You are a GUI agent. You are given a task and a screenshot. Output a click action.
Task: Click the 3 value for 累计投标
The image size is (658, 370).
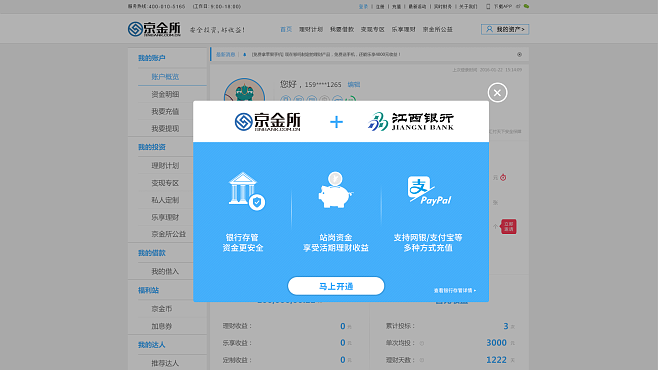(x=506, y=326)
